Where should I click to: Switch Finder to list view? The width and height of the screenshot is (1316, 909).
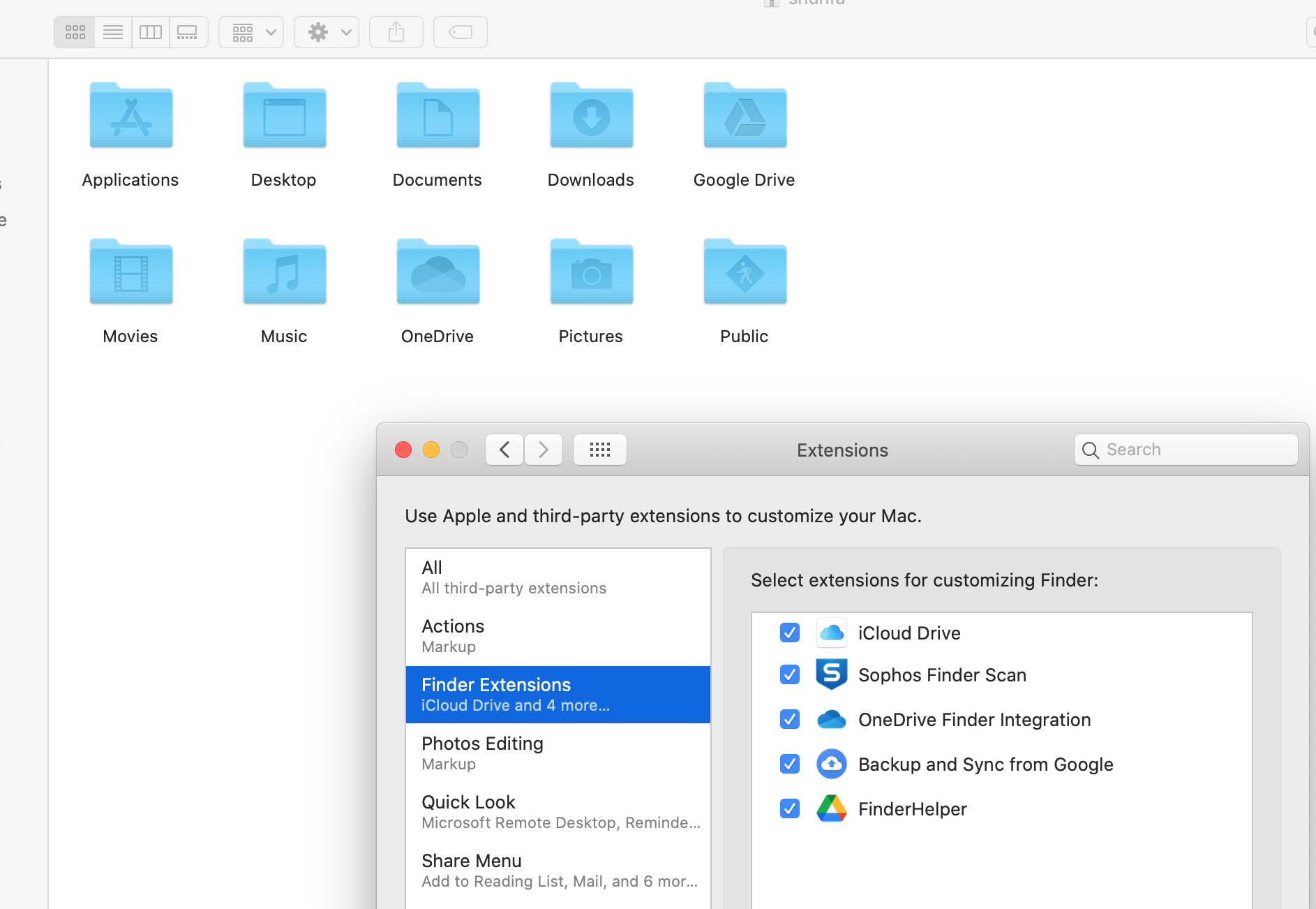tap(113, 32)
